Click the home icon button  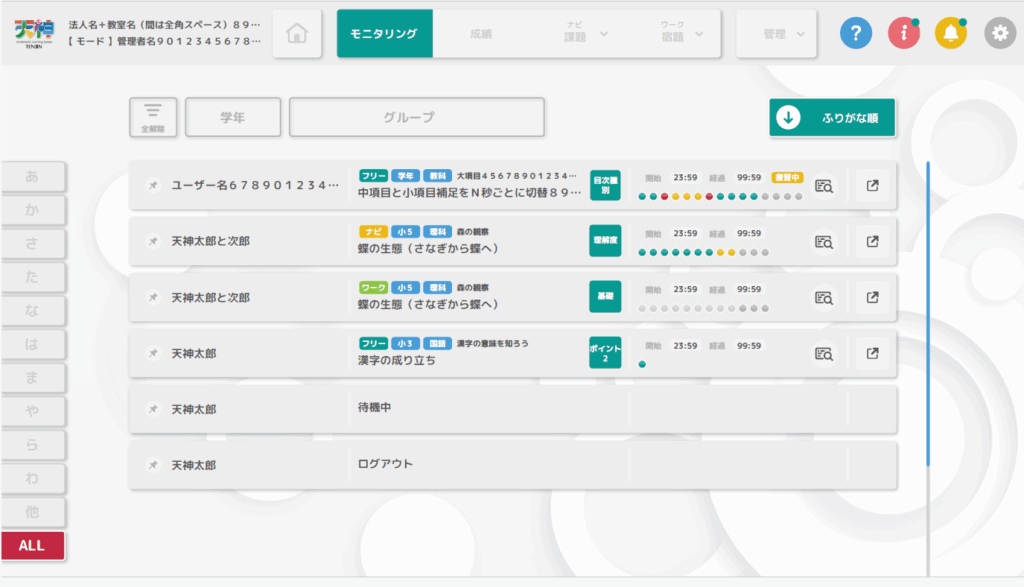pyautogui.click(x=296, y=34)
